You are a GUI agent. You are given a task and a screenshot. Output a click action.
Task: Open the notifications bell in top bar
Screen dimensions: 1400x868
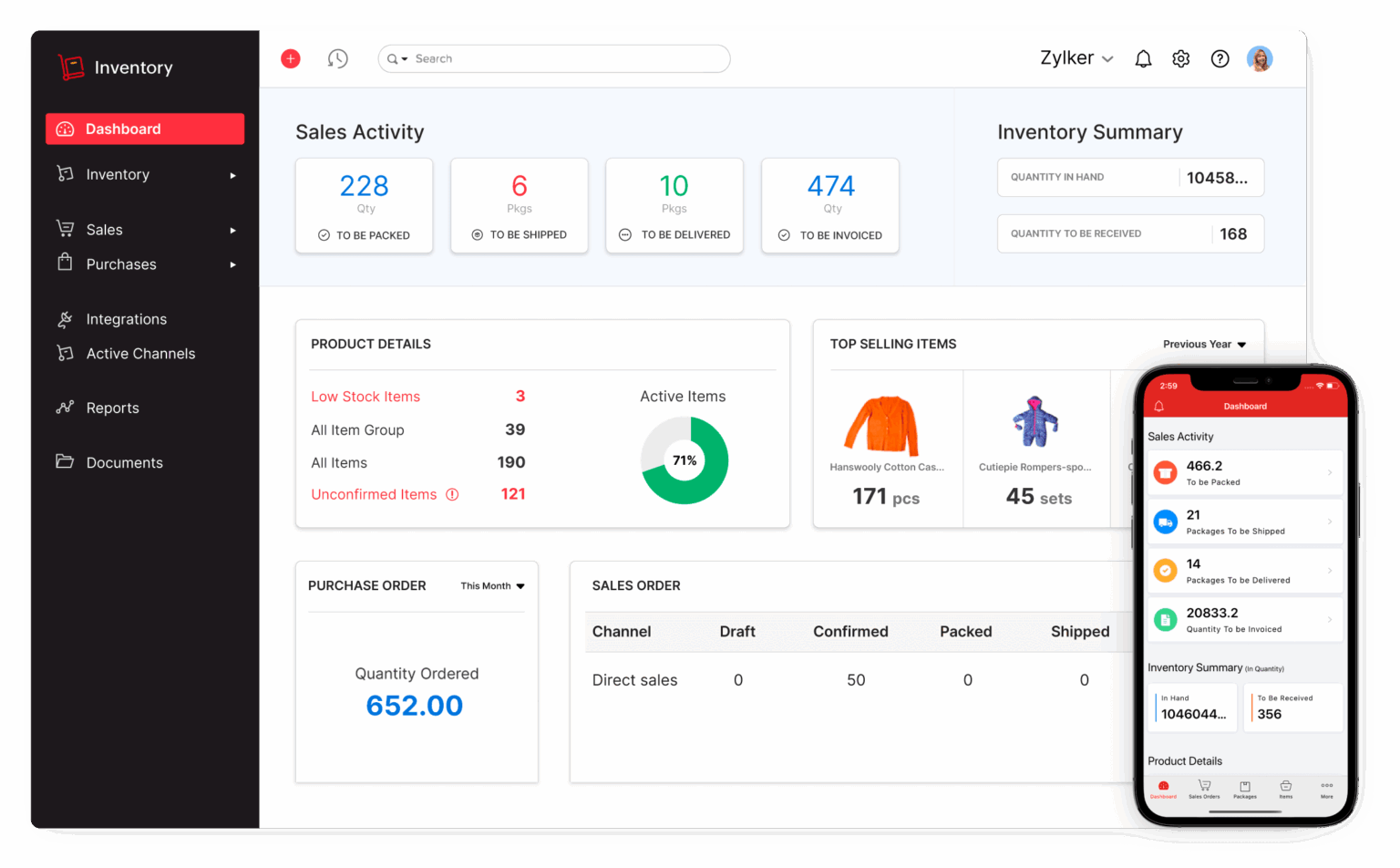point(1143,58)
